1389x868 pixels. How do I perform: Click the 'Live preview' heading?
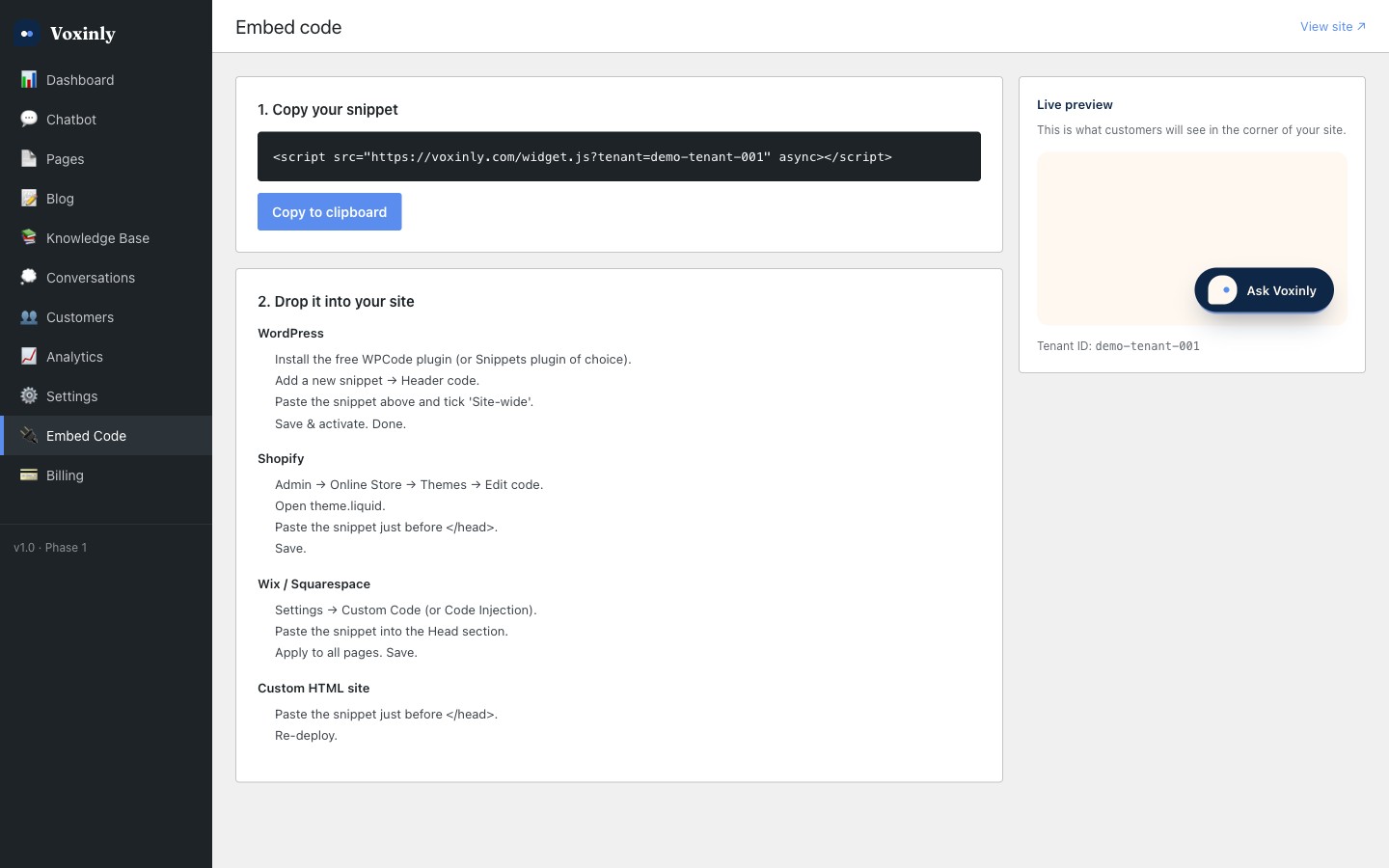(1075, 105)
